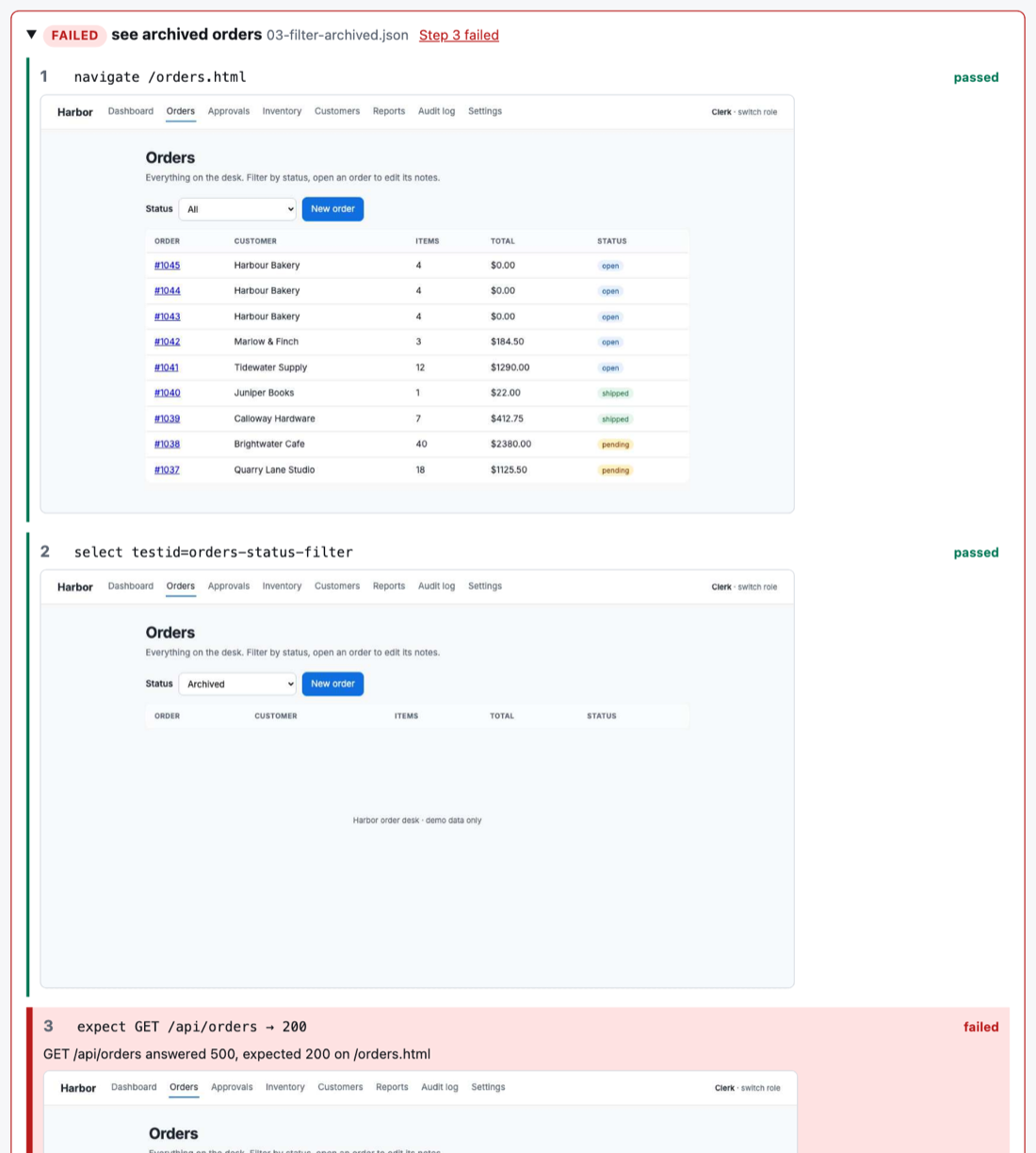Select Inventory tab in step 1 screenshot
1036x1153 pixels.
(282, 111)
